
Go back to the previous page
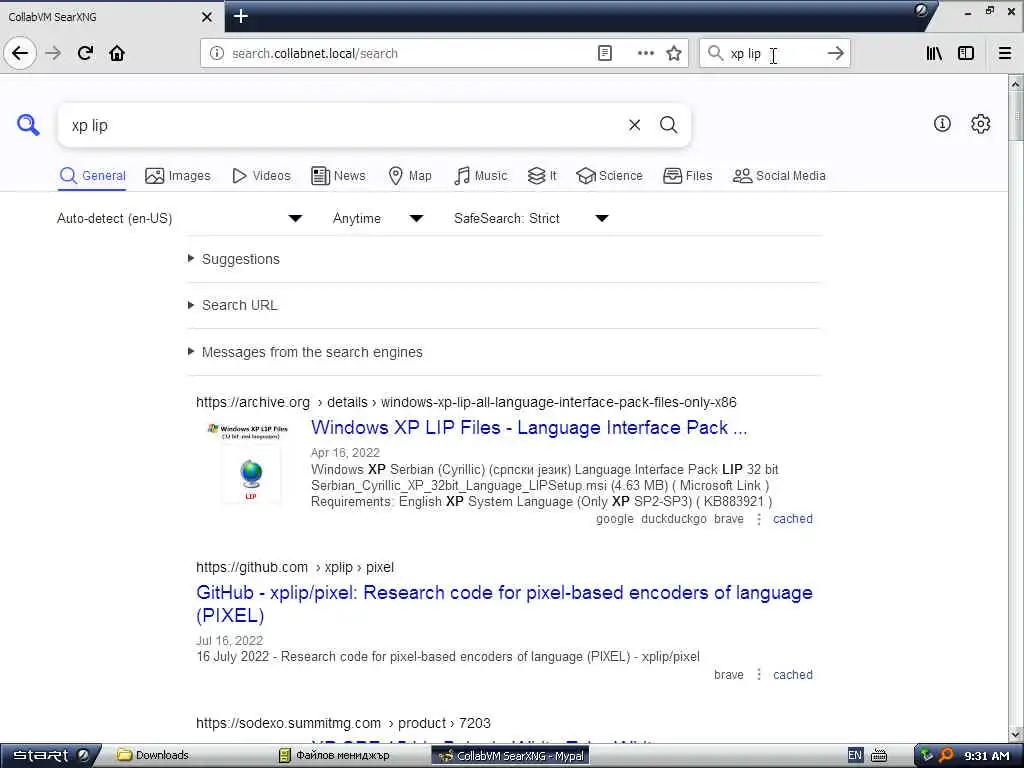click(x=20, y=53)
